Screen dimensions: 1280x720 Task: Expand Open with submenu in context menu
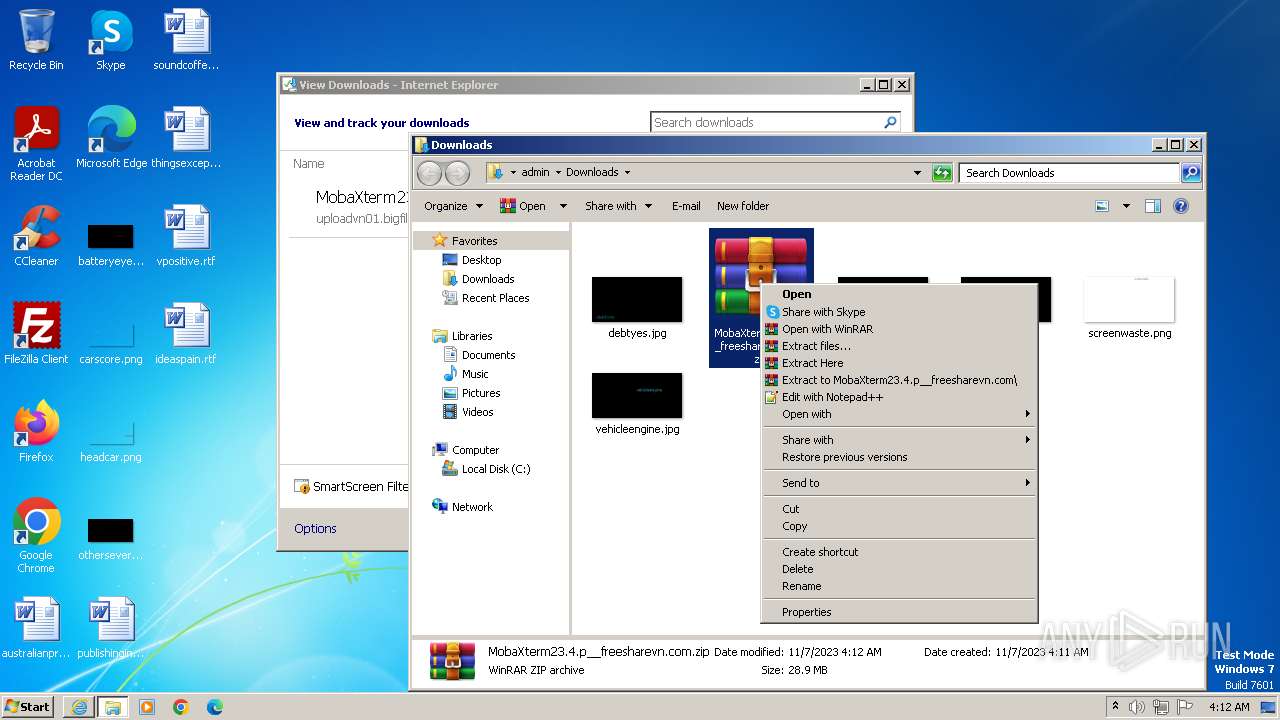click(x=899, y=414)
